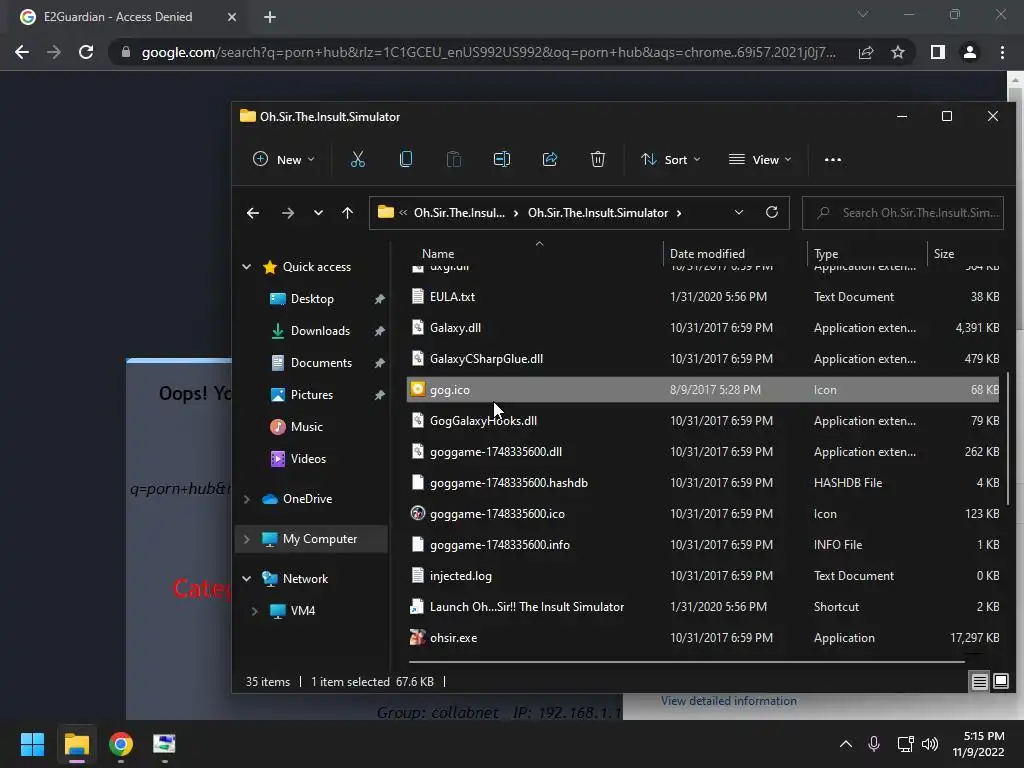Open the New item dropdown
Image resolution: width=1024 pixels, height=768 pixels.
pos(283,159)
